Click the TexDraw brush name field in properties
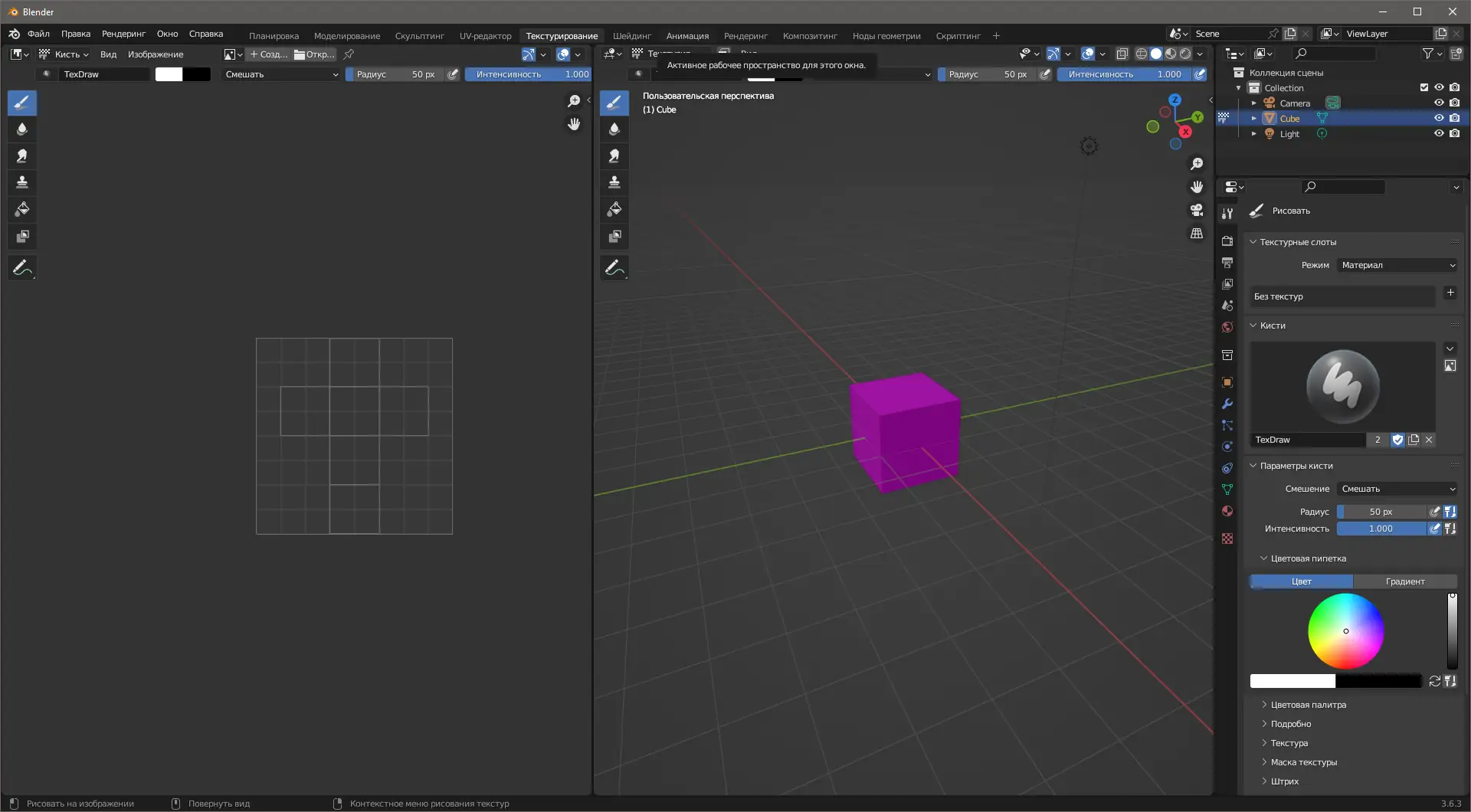Image resolution: width=1471 pixels, height=812 pixels. 1307,440
